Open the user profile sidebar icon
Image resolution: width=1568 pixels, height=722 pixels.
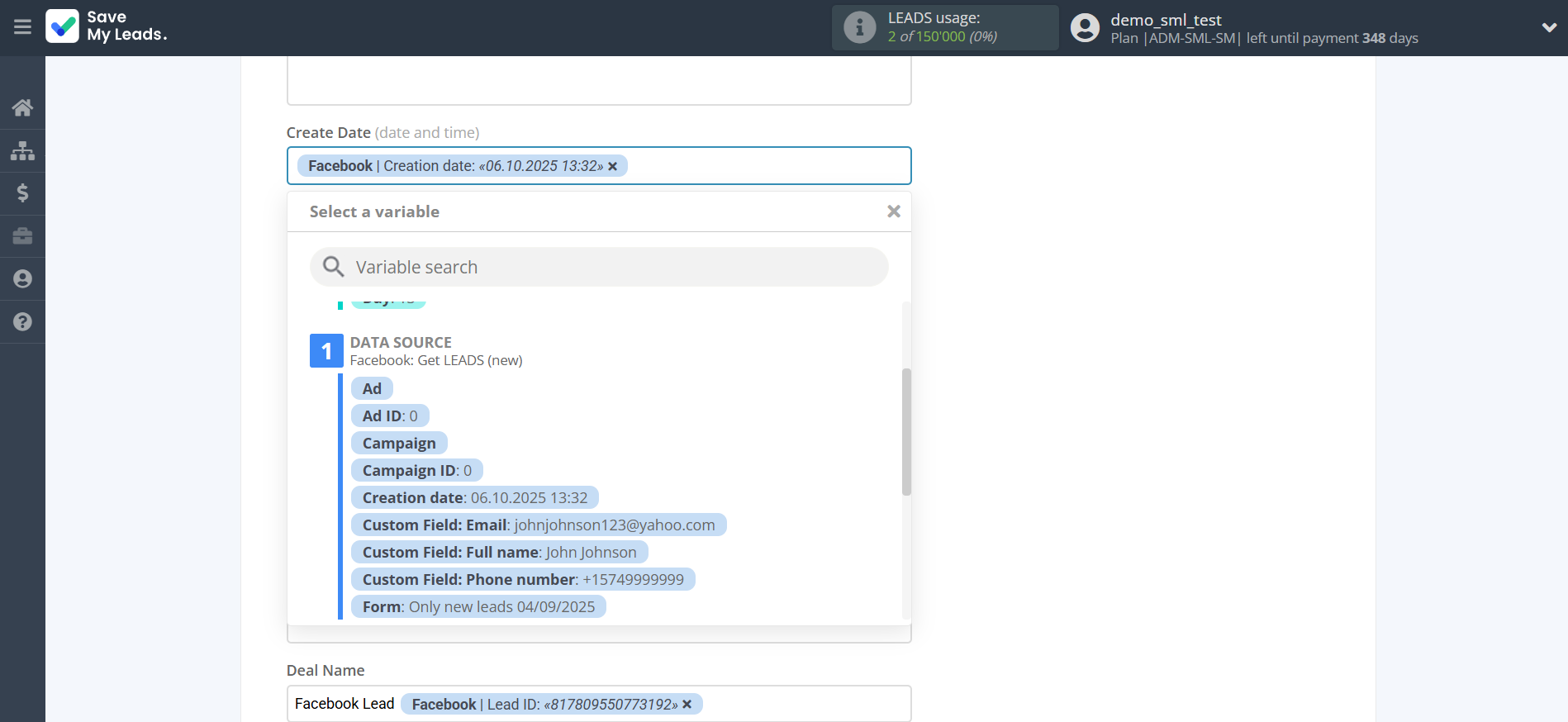pos(22,279)
